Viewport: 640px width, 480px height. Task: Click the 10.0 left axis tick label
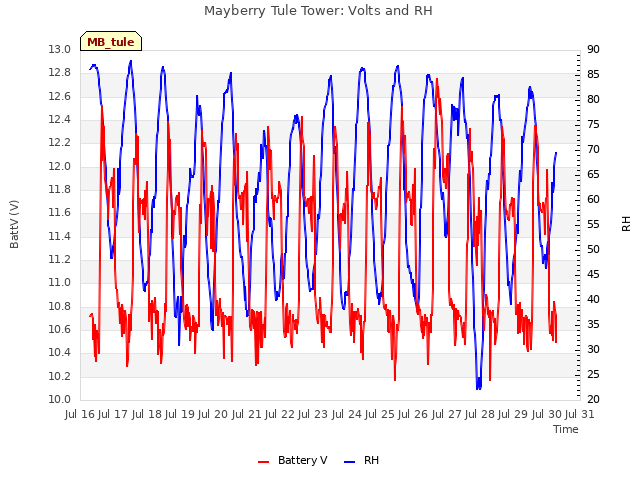point(59,400)
